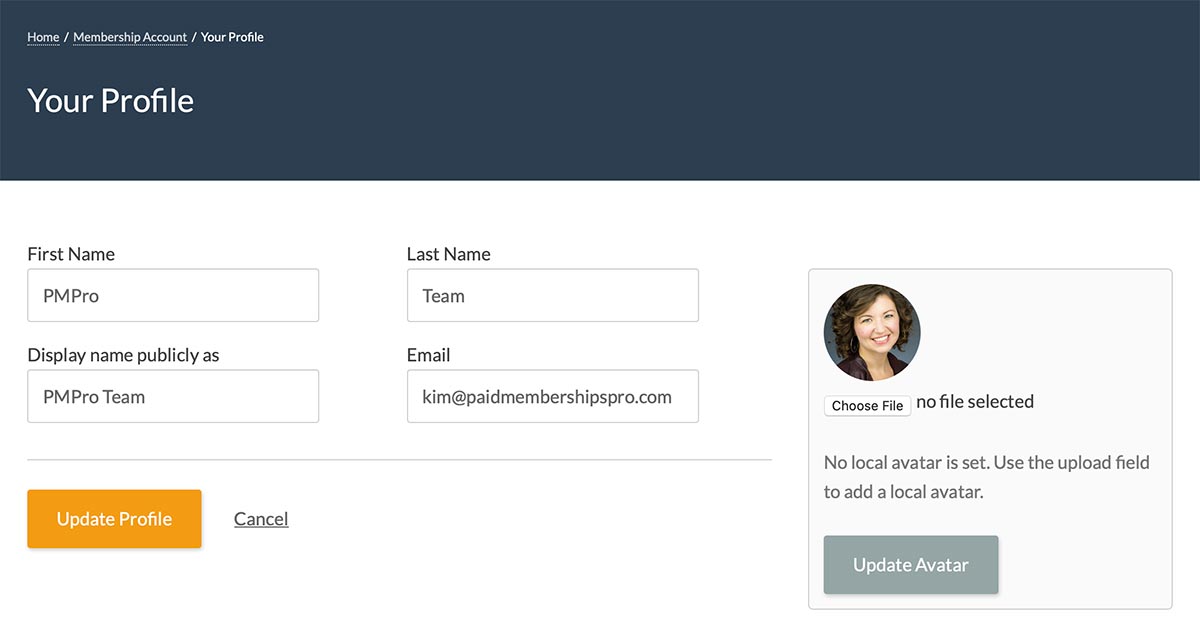Screen dimensions: 1200x640
Task: Click the First Name field label
Action: tap(70, 254)
